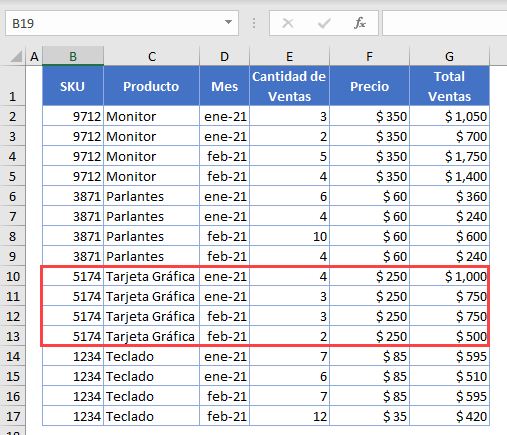507x435 pixels.
Task: Select column D header
Action: point(224,56)
